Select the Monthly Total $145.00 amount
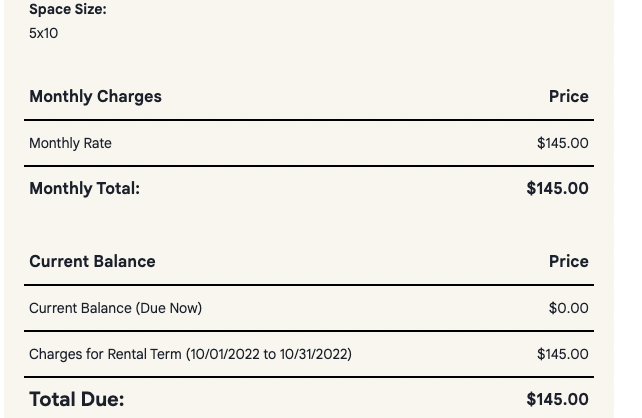 point(557,188)
